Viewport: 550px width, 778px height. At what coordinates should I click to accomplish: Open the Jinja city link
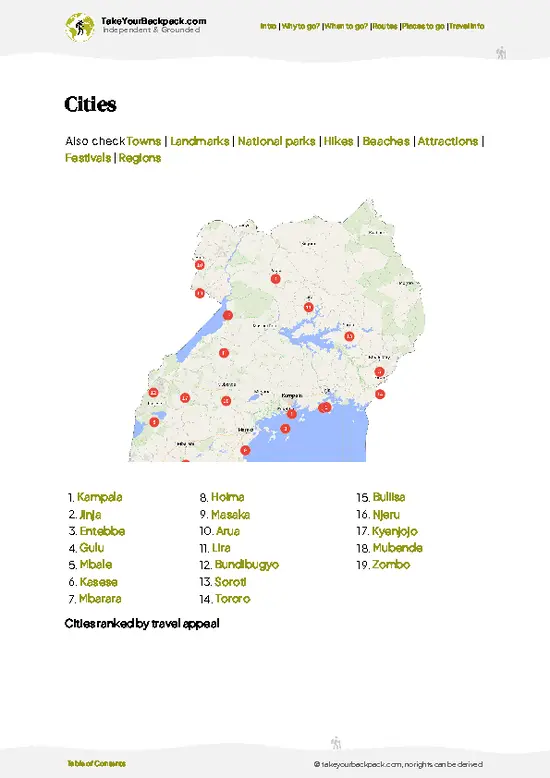coord(90,515)
